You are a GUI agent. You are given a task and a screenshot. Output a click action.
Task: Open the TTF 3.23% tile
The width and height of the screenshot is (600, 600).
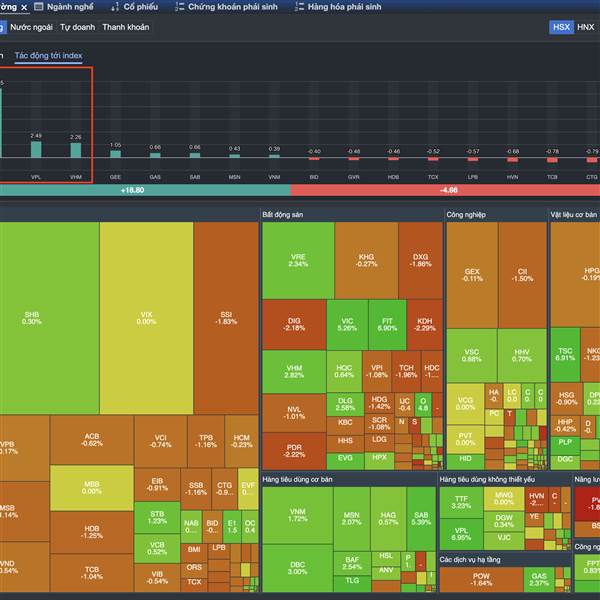(x=461, y=502)
